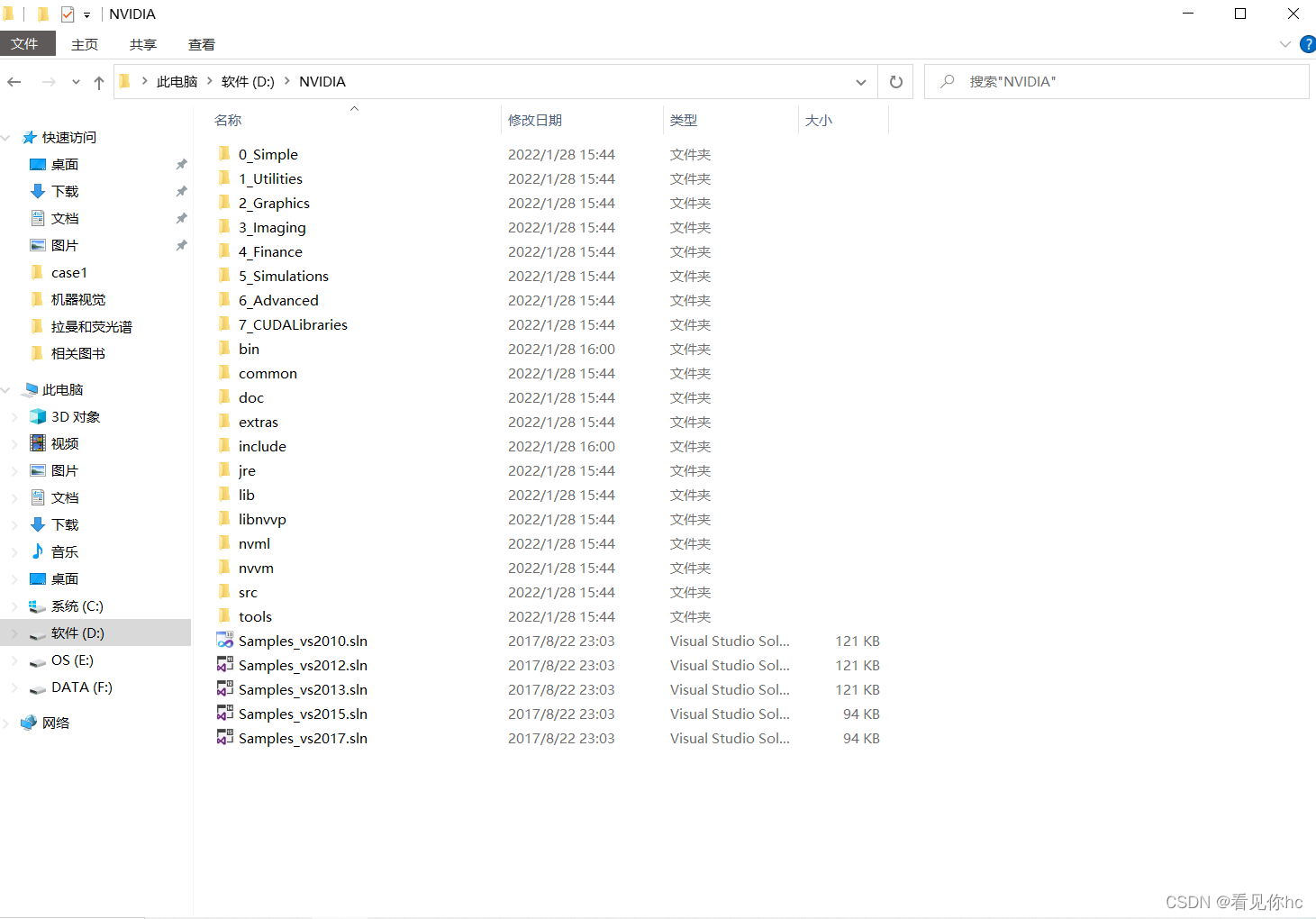Refresh the NVIDIA folder view
The width and height of the screenshot is (1316, 919).
896,82
